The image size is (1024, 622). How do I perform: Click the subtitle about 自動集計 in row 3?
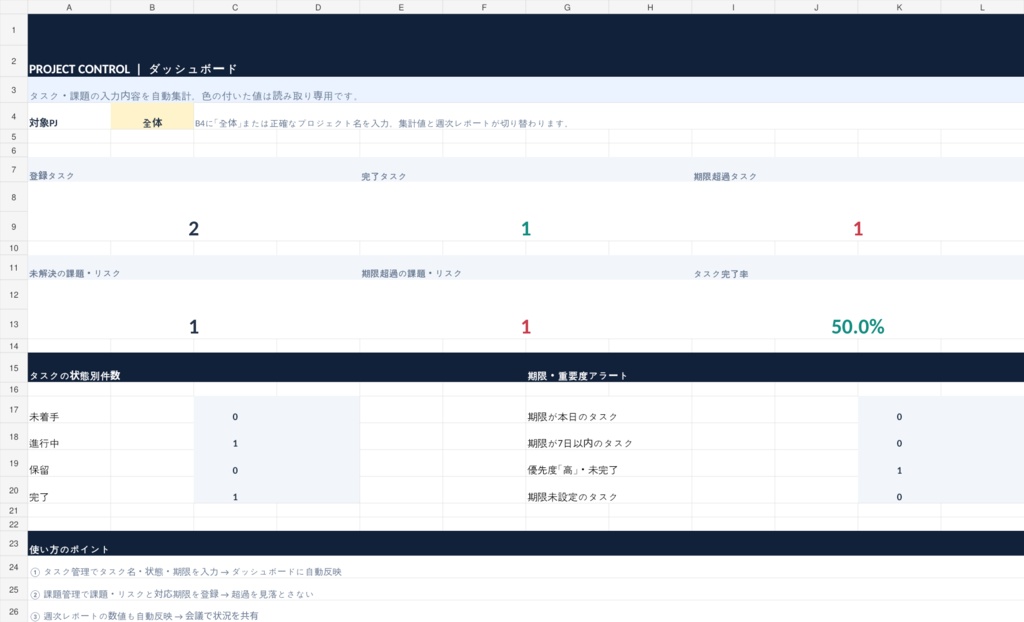pos(194,96)
